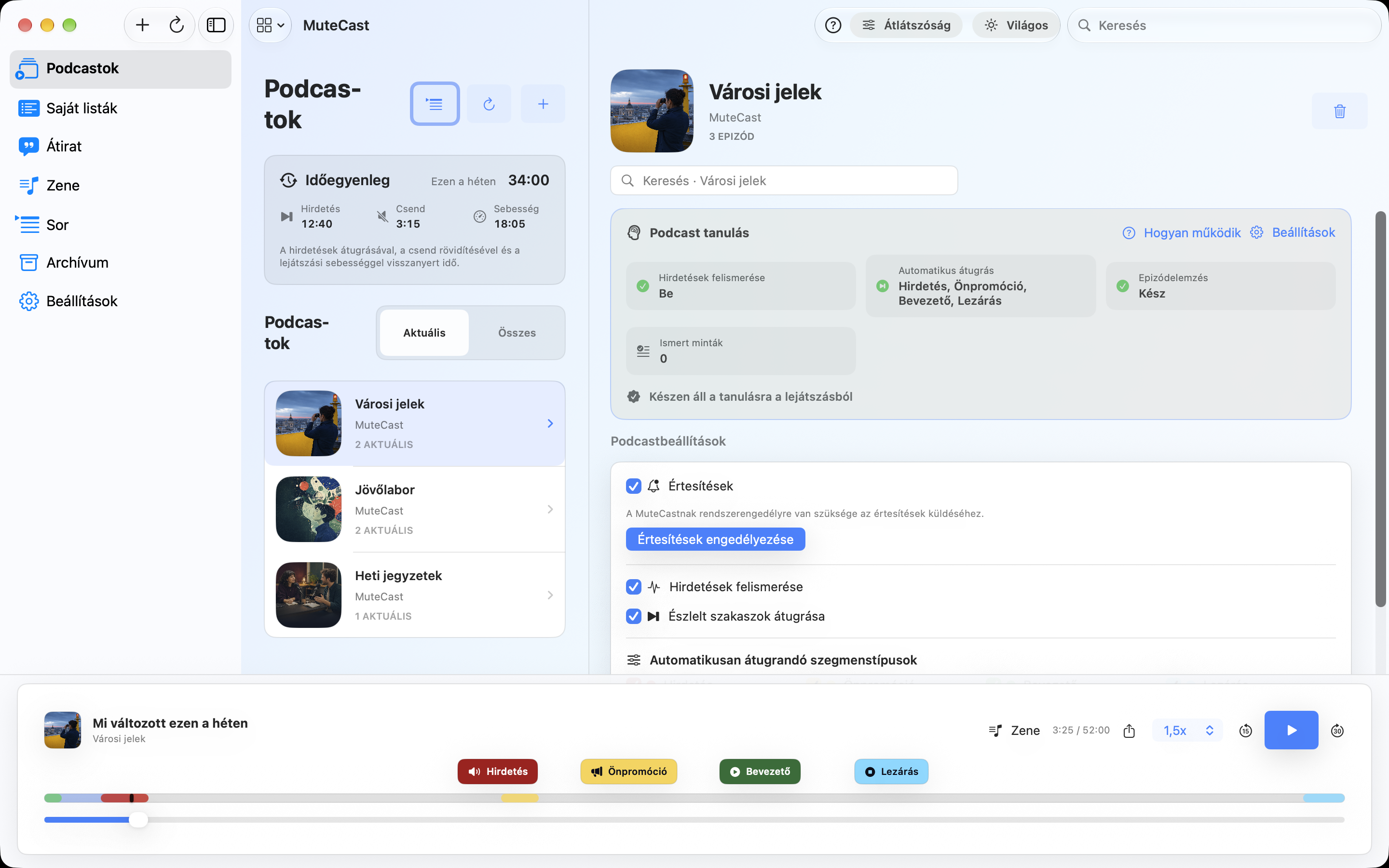The height and width of the screenshot is (868, 1389).
Task: Click the Hirdetés skip icon in Időegyenleg
Action: [286, 217]
